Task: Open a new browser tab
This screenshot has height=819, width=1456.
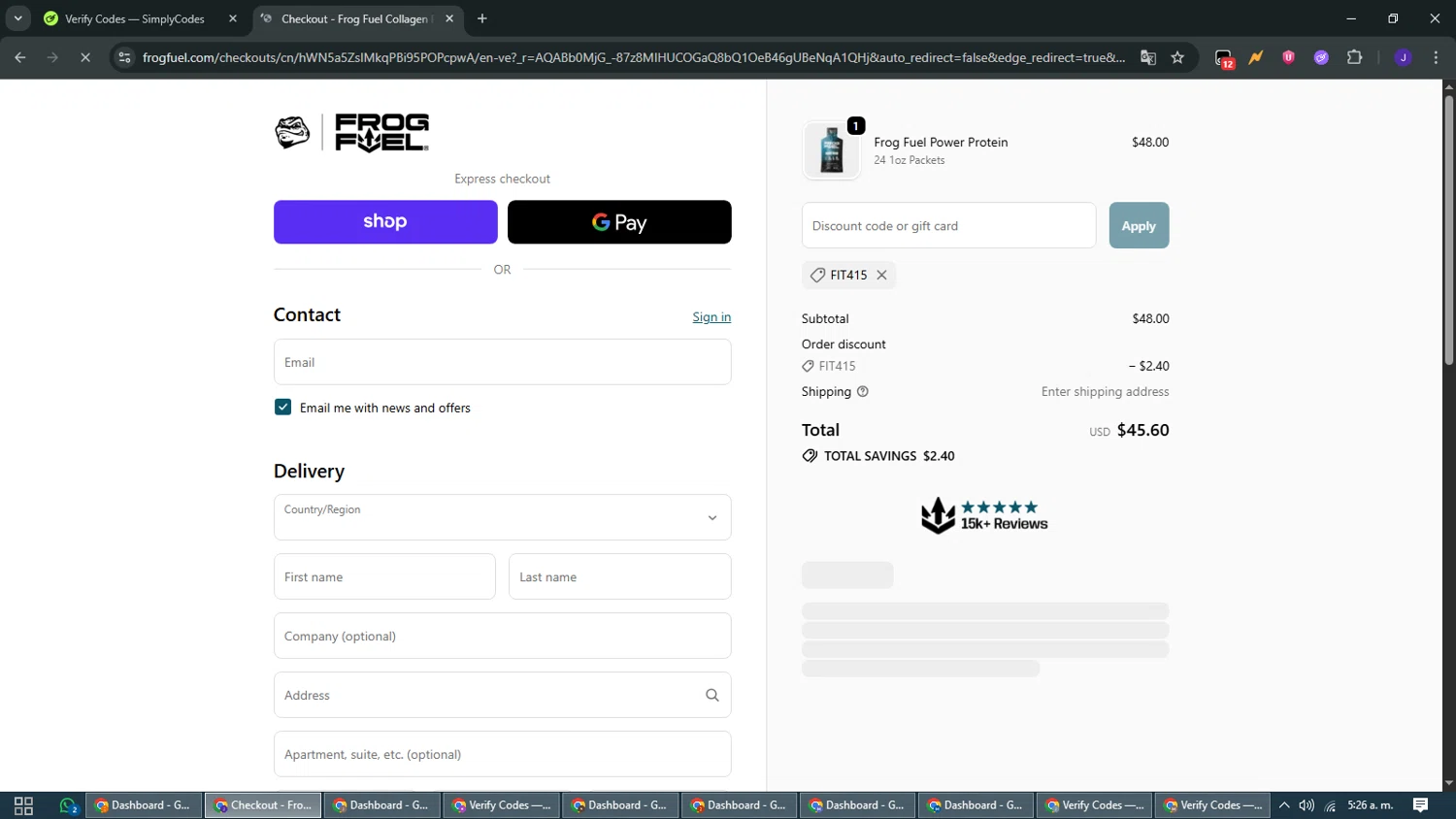Action: click(x=482, y=18)
